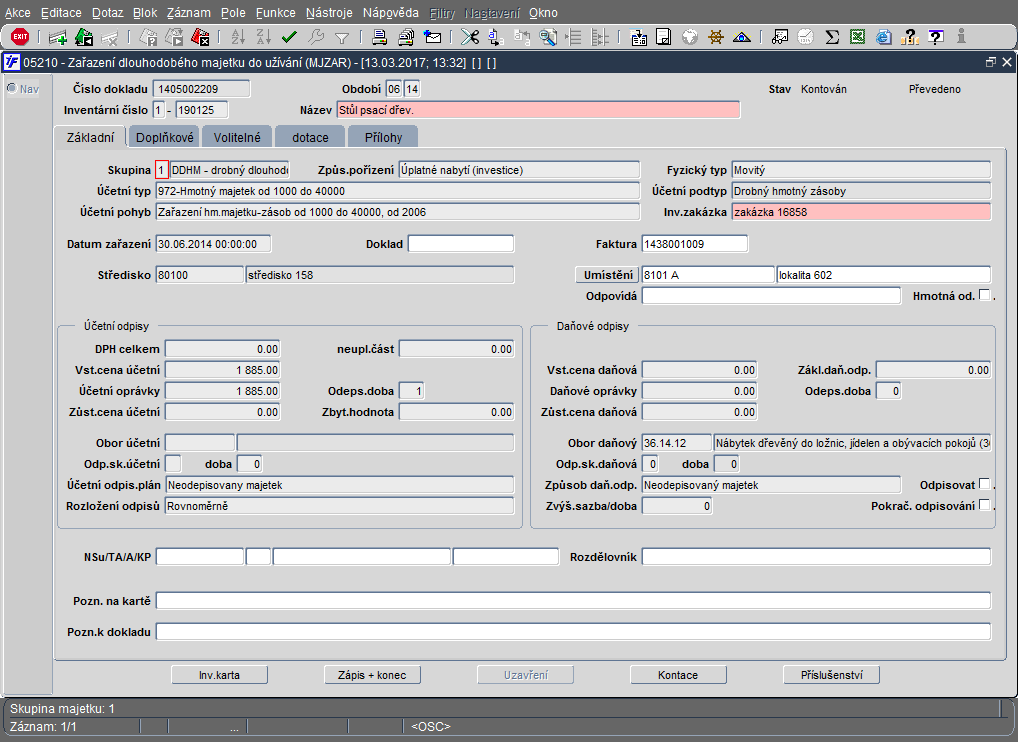
Task: Click the scissors cut icon
Action: point(469,38)
